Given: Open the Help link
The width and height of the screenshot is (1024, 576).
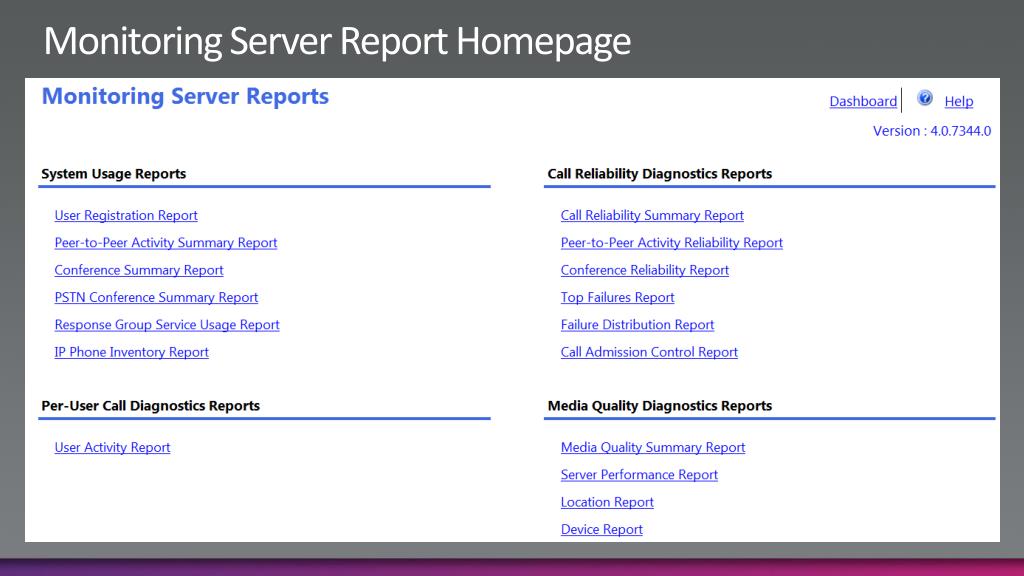Looking at the screenshot, I should [958, 101].
